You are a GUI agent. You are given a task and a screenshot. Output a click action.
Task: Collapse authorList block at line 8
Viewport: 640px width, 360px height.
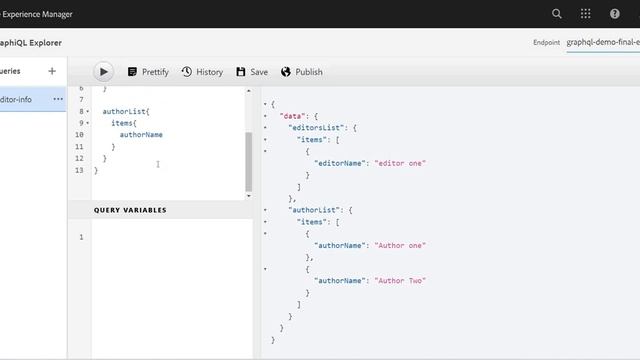(x=88, y=111)
